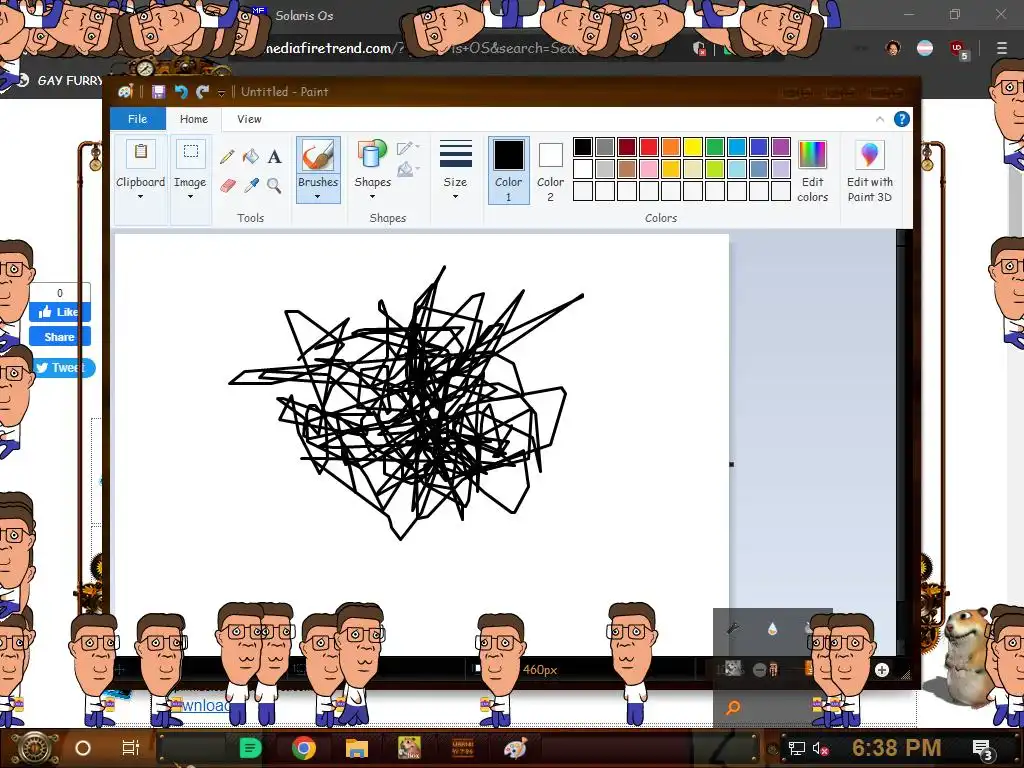
Task: Open Chrome from the taskbar
Action: pyautogui.click(x=304, y=748)
